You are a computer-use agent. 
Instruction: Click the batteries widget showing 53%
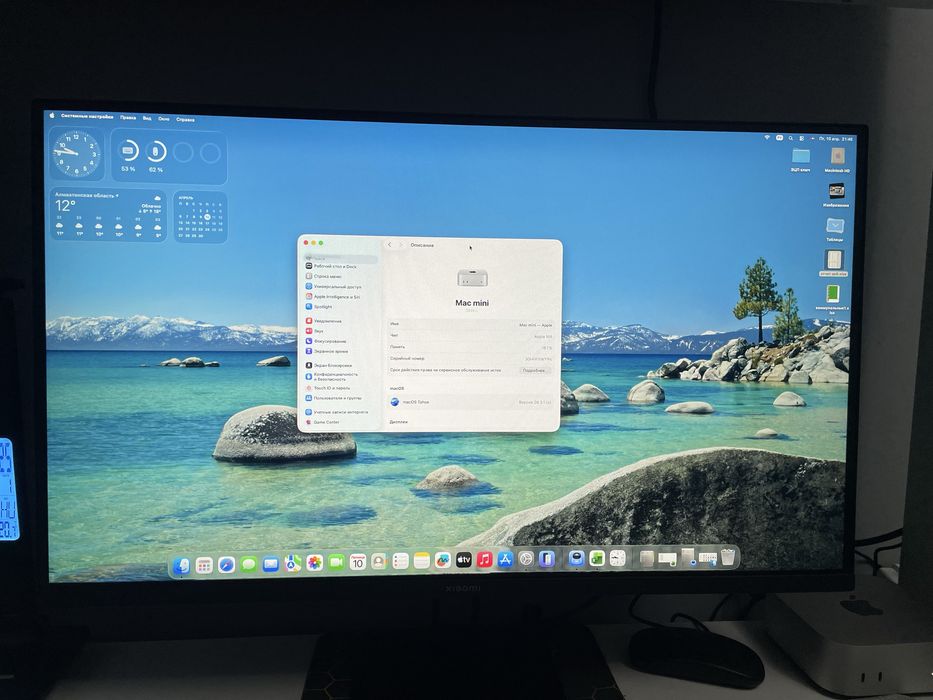(169, 156)
